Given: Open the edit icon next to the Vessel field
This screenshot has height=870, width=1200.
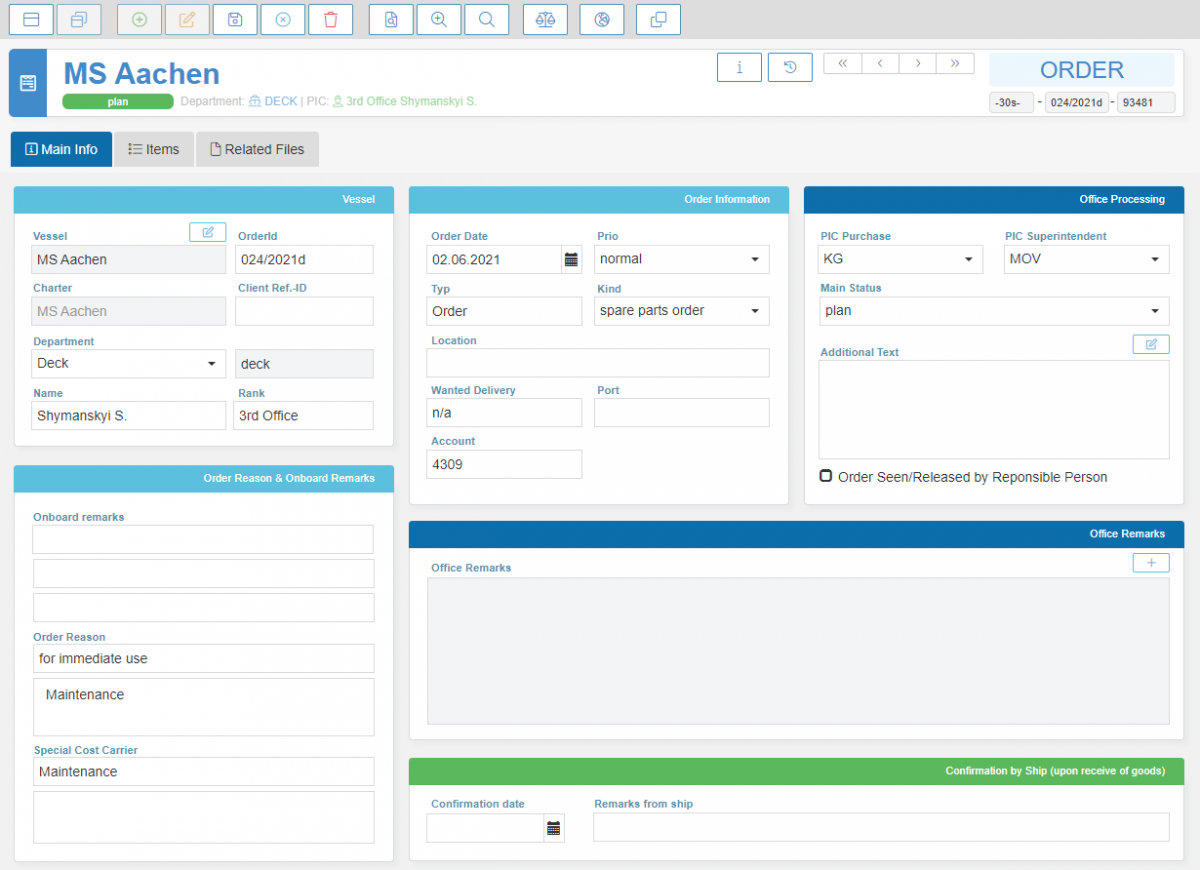Looking at the screenshot, I should tap(207, 231).
